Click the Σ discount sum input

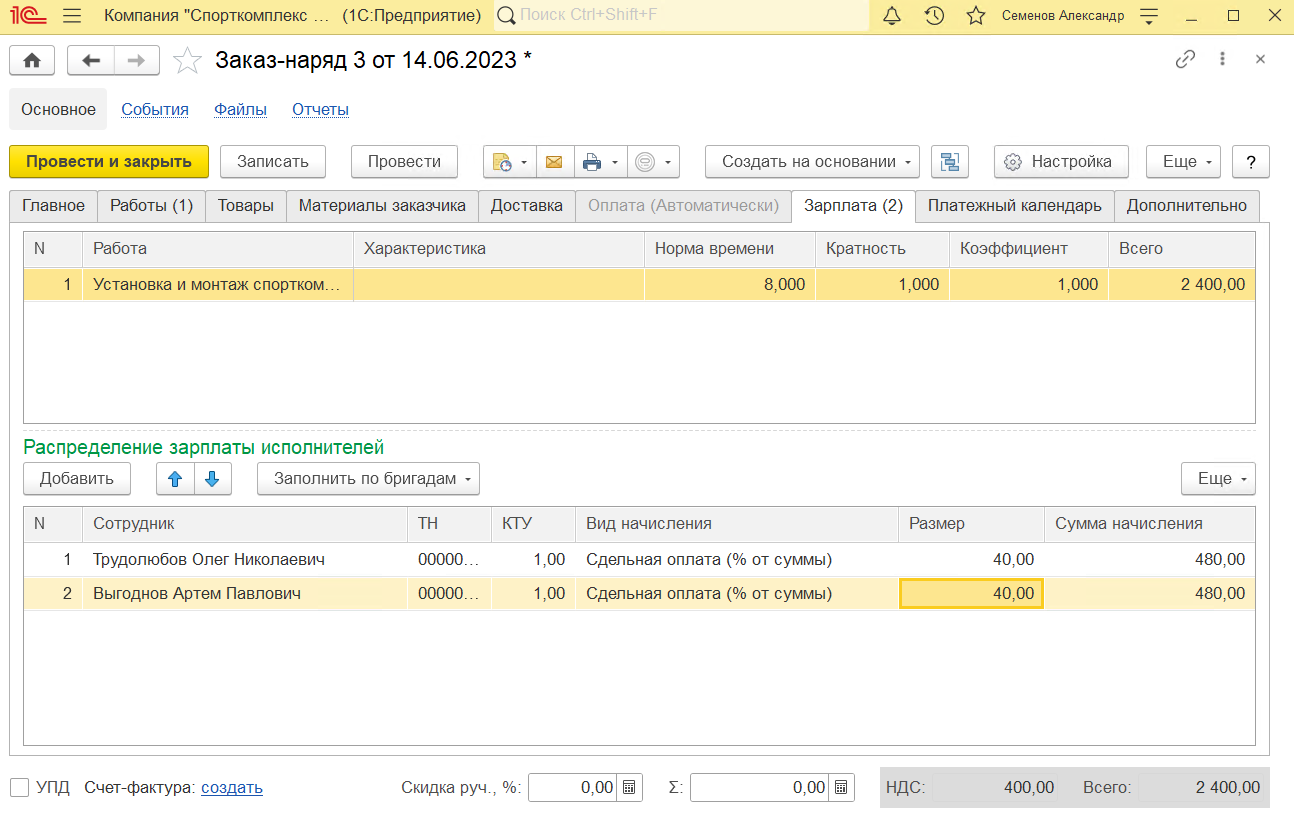pyautogui.click(x=760, y=788)
